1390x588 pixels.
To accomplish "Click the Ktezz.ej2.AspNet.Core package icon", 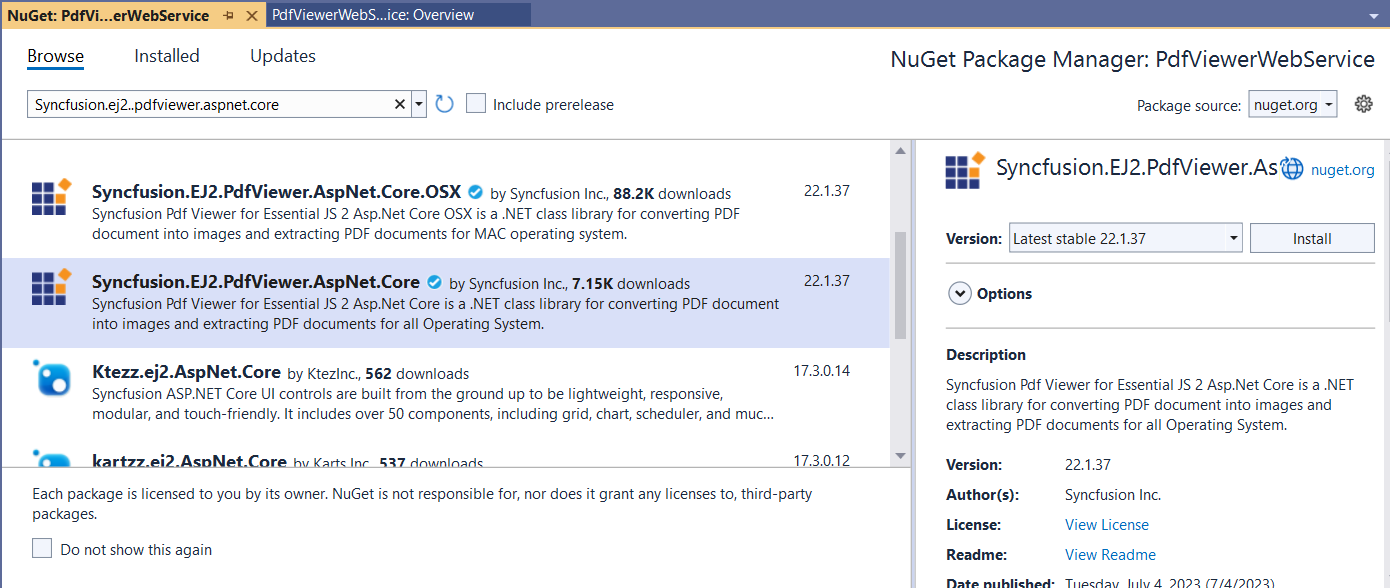I will (x=52, y=380).
